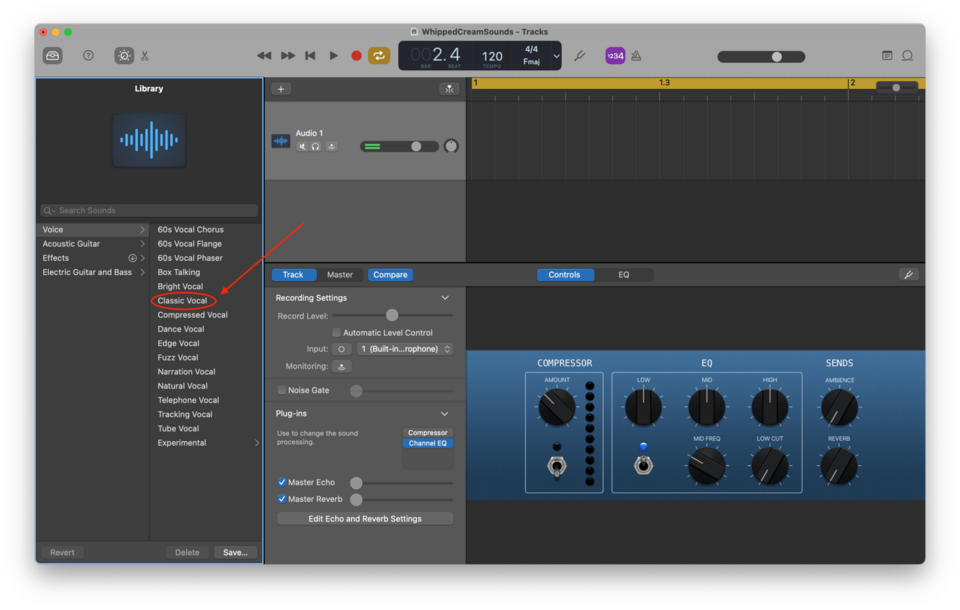Toggle the Input mono/stereo format button
The image size is (960, 610).
[x=342, y=349]
